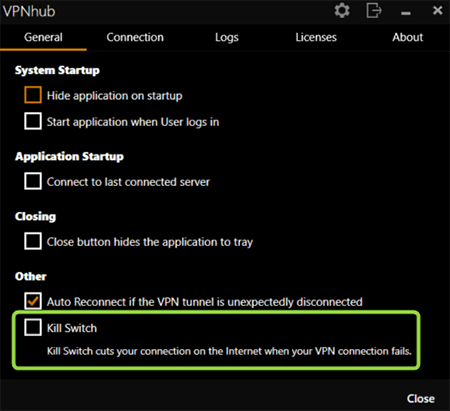Image resolution: width=450 pixels, height=411 pixels.
Task: Click the Close button at bottom
Action: tap(421, 398)
